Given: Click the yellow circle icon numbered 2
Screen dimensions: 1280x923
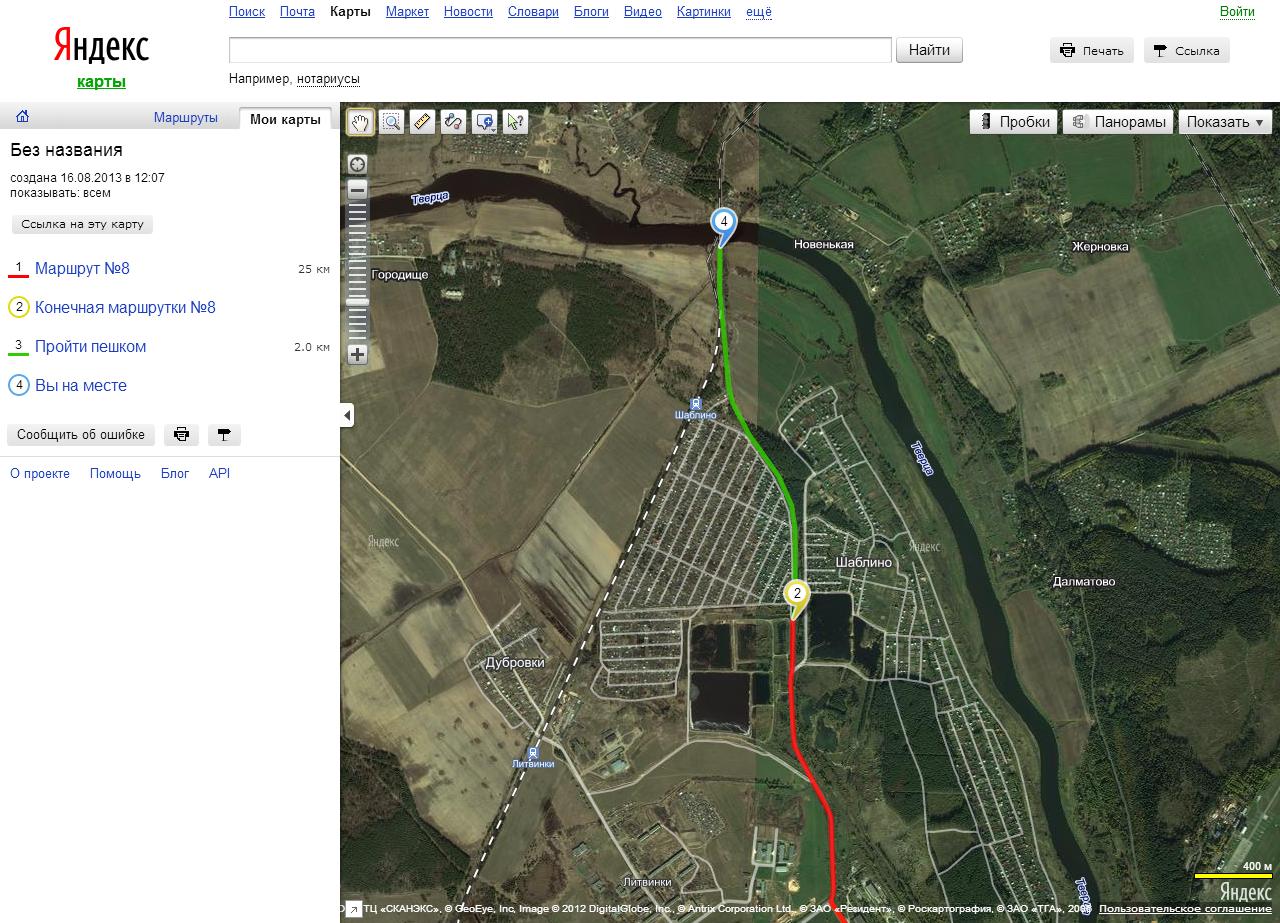Looking at the screenshot, I should (18, 307).
